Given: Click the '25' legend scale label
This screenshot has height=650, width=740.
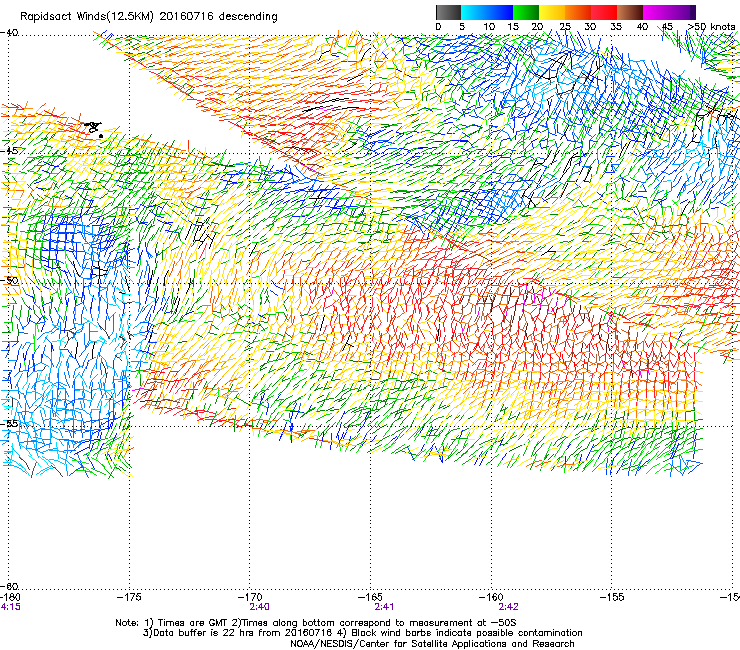Looking at the screenshot, I should pos(565,26).
